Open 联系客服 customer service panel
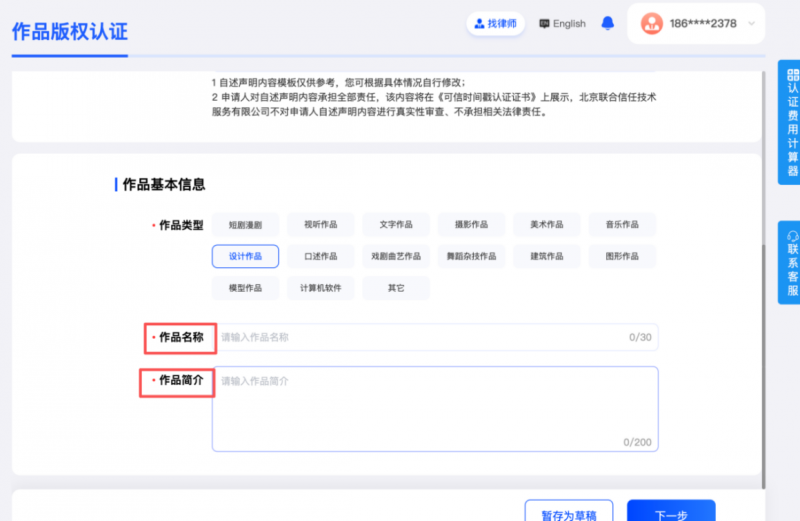The image size is (800, 521). [791, 262]
